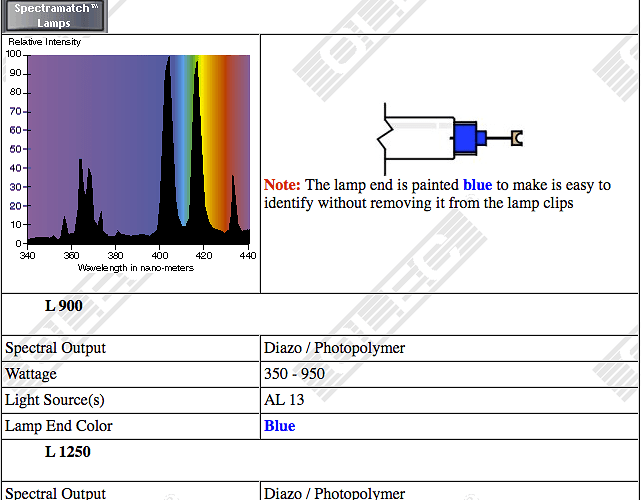Click 'Wavelength in nano-meters' axis label

tap(136, 268)
